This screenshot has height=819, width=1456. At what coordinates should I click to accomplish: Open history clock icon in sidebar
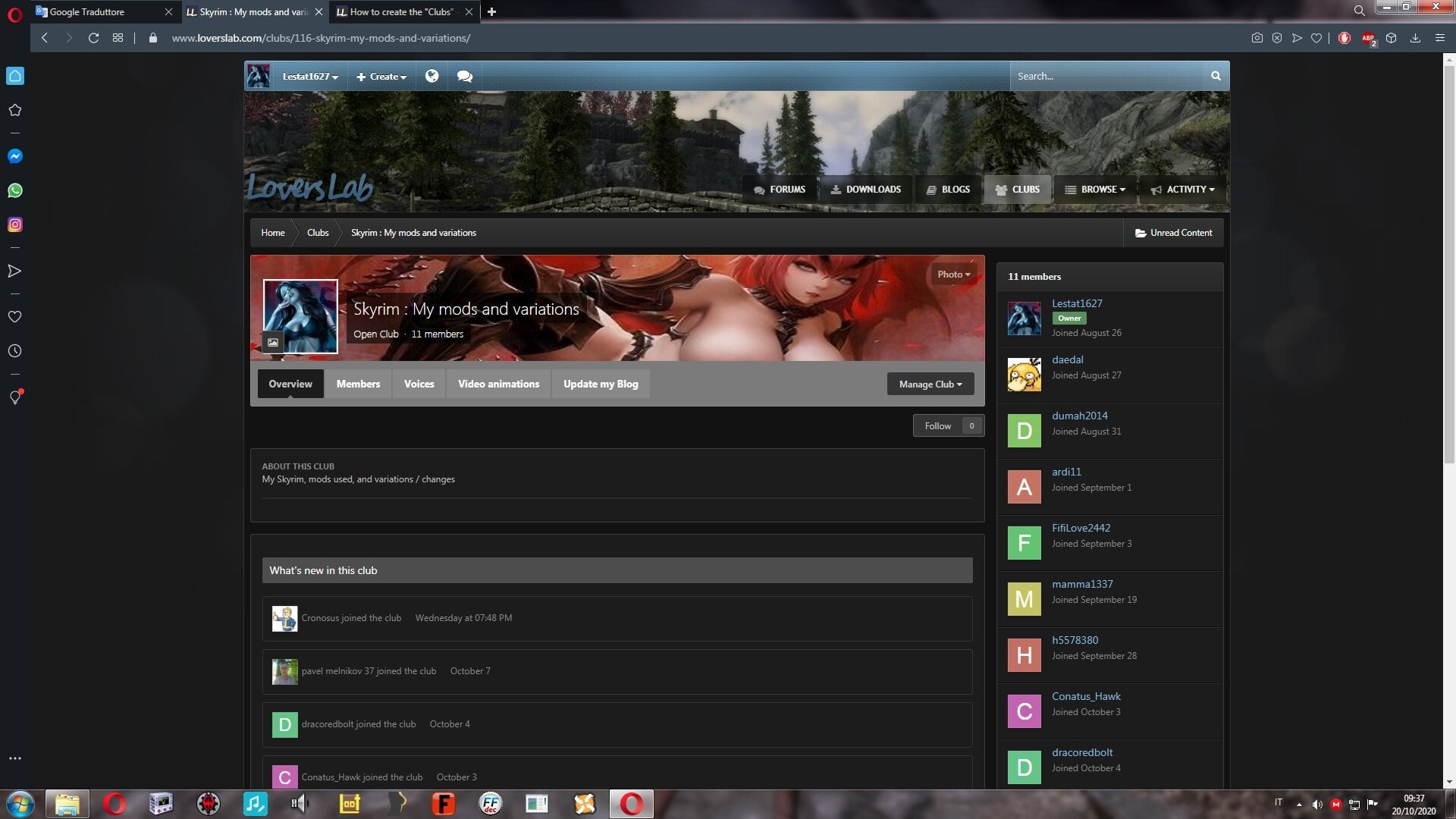click(14, 351)
